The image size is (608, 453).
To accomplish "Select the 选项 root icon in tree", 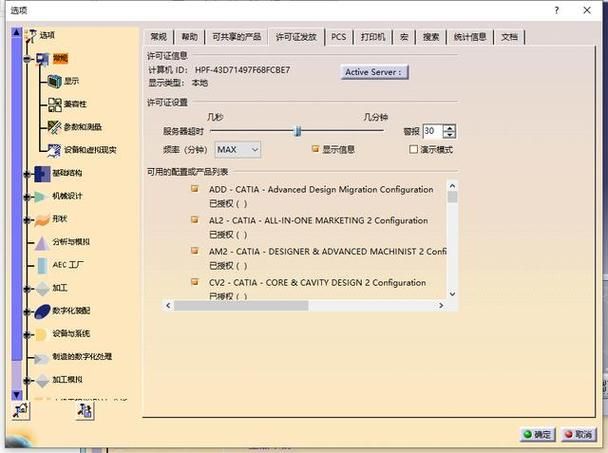I will click(31, 36).
